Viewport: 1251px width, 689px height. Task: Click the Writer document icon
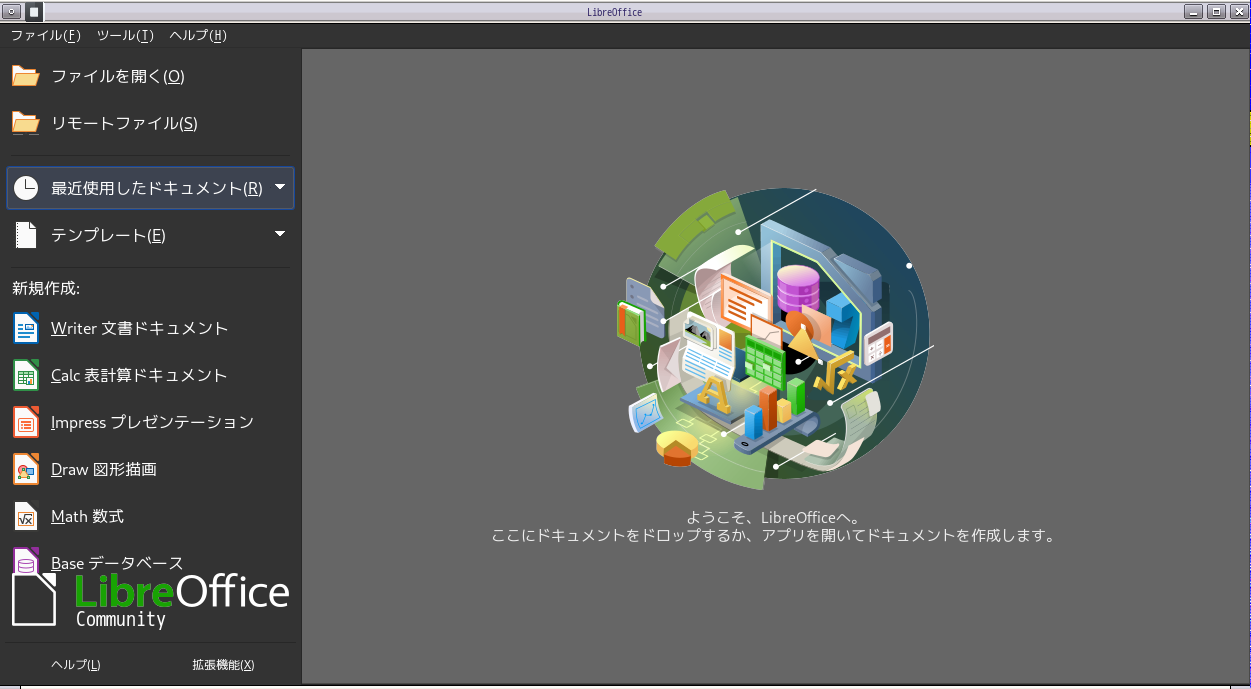coord(25,328)
